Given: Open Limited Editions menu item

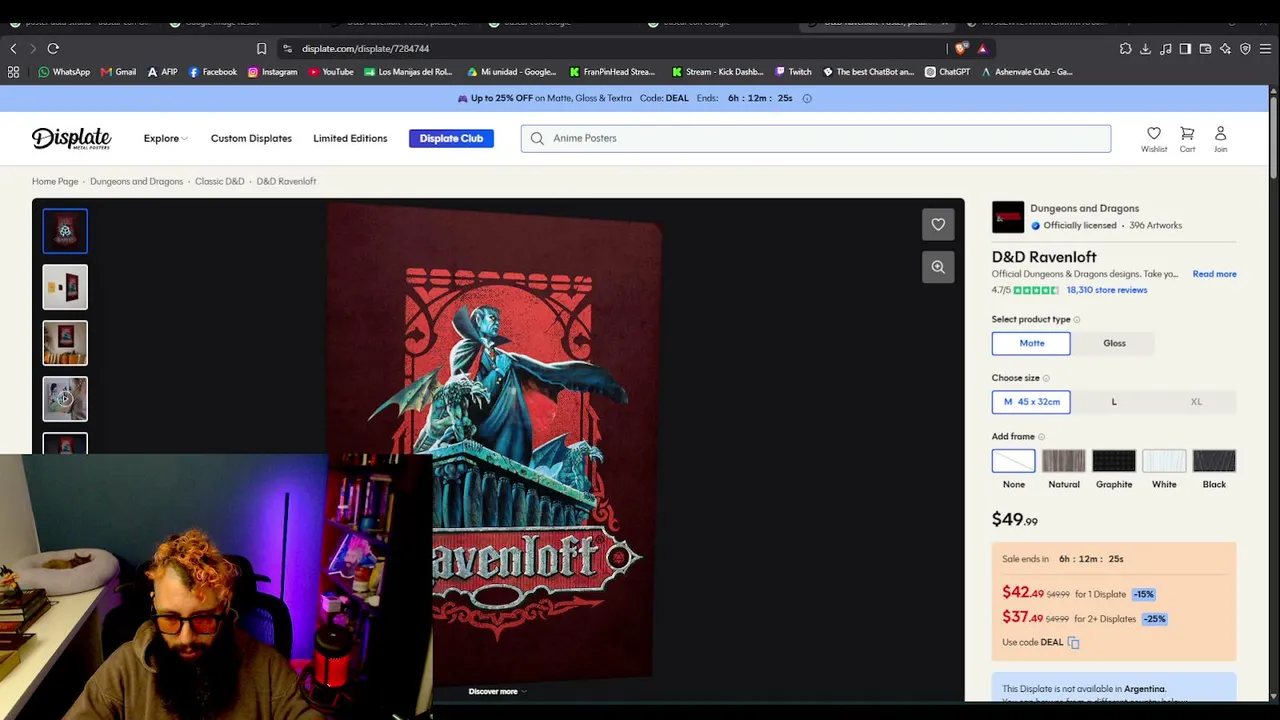Looking at the screenshot, I should point(350,138).
